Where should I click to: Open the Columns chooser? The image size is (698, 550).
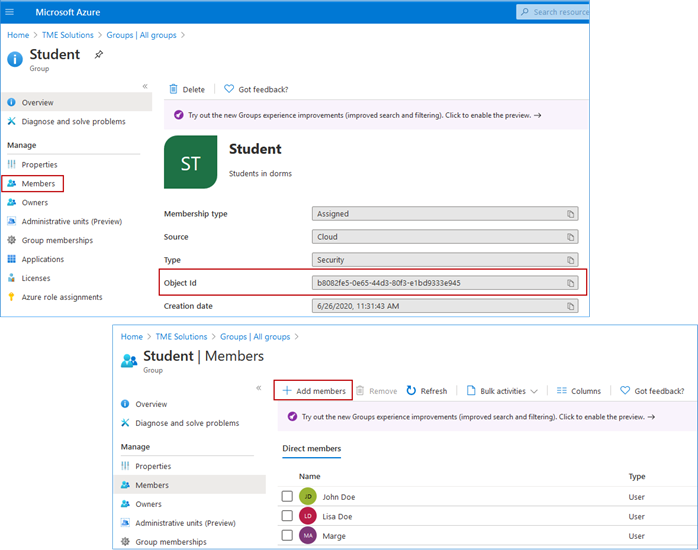pos(579,391)
